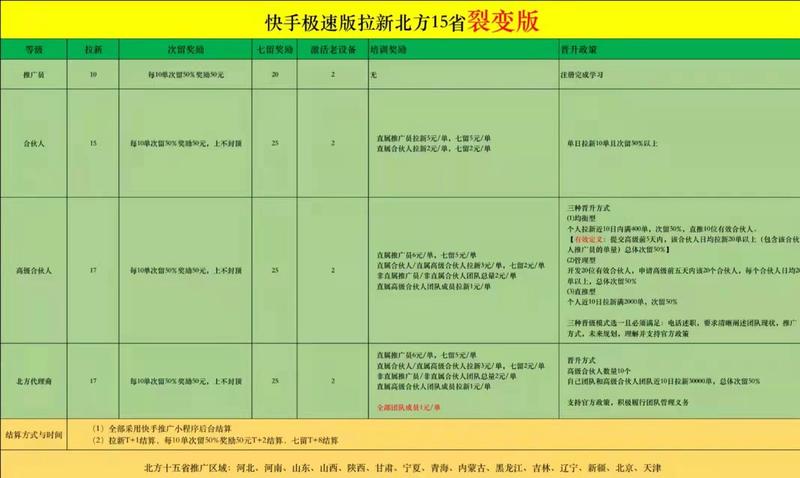The height and width of the screenshot is (478, 800).
Task: Click the '(2)管理型' line
Action: [582, 260]
